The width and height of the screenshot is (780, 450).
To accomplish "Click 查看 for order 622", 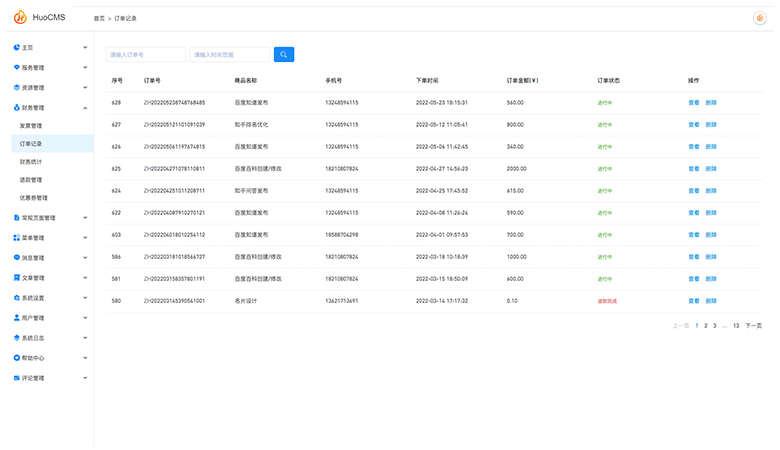I will click(694, 213).
